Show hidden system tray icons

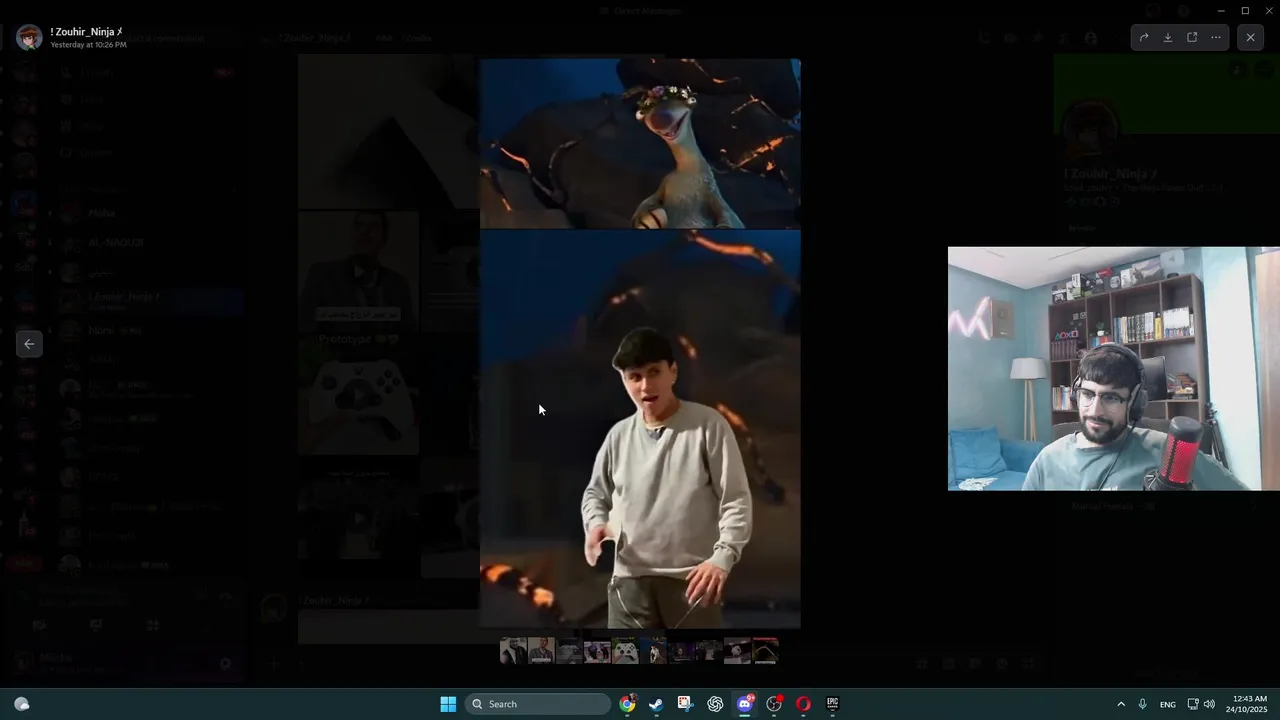(1121, 704)
